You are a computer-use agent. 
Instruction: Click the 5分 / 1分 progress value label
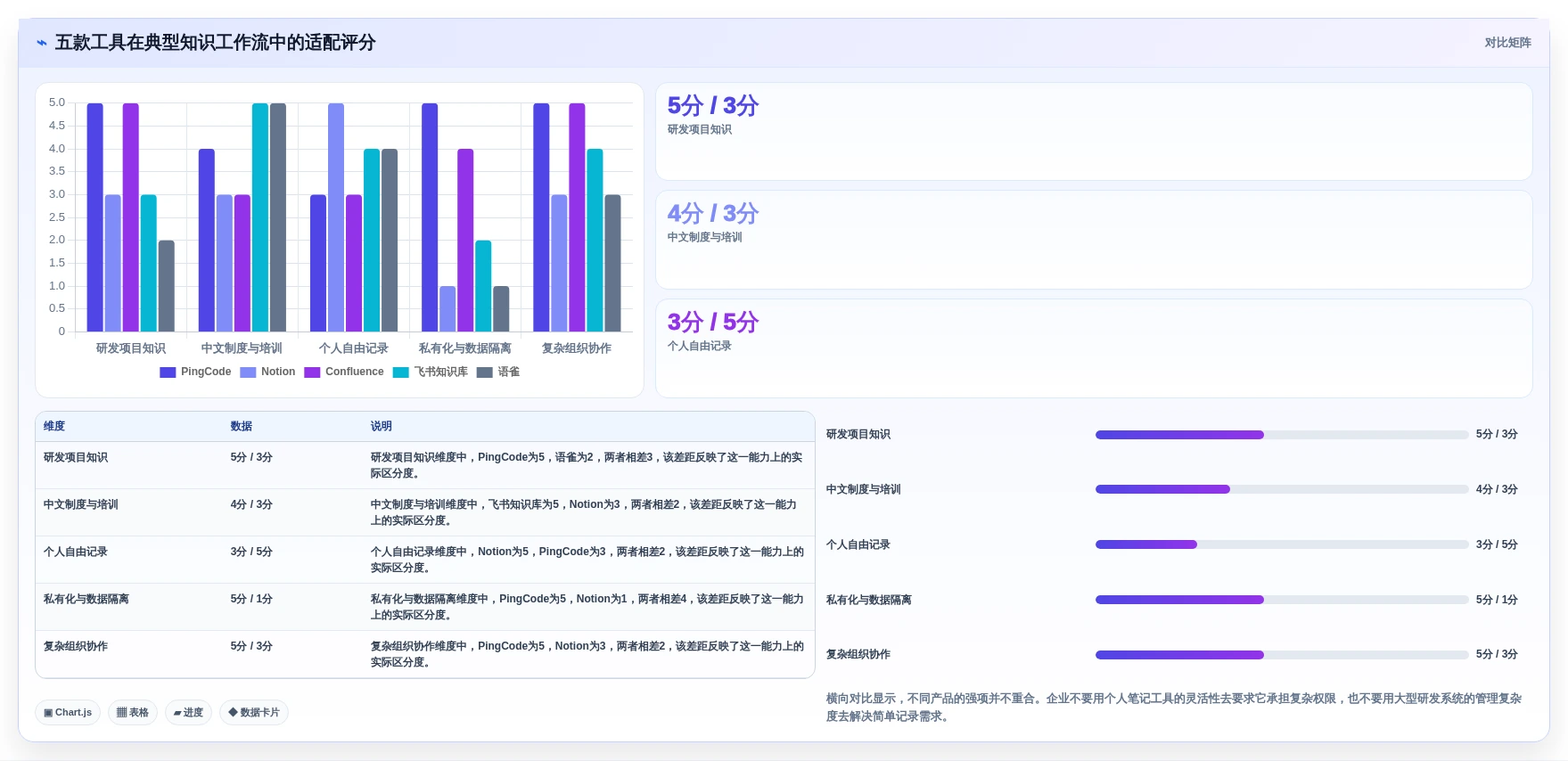pyautogui.click(x=1497, y=601)
